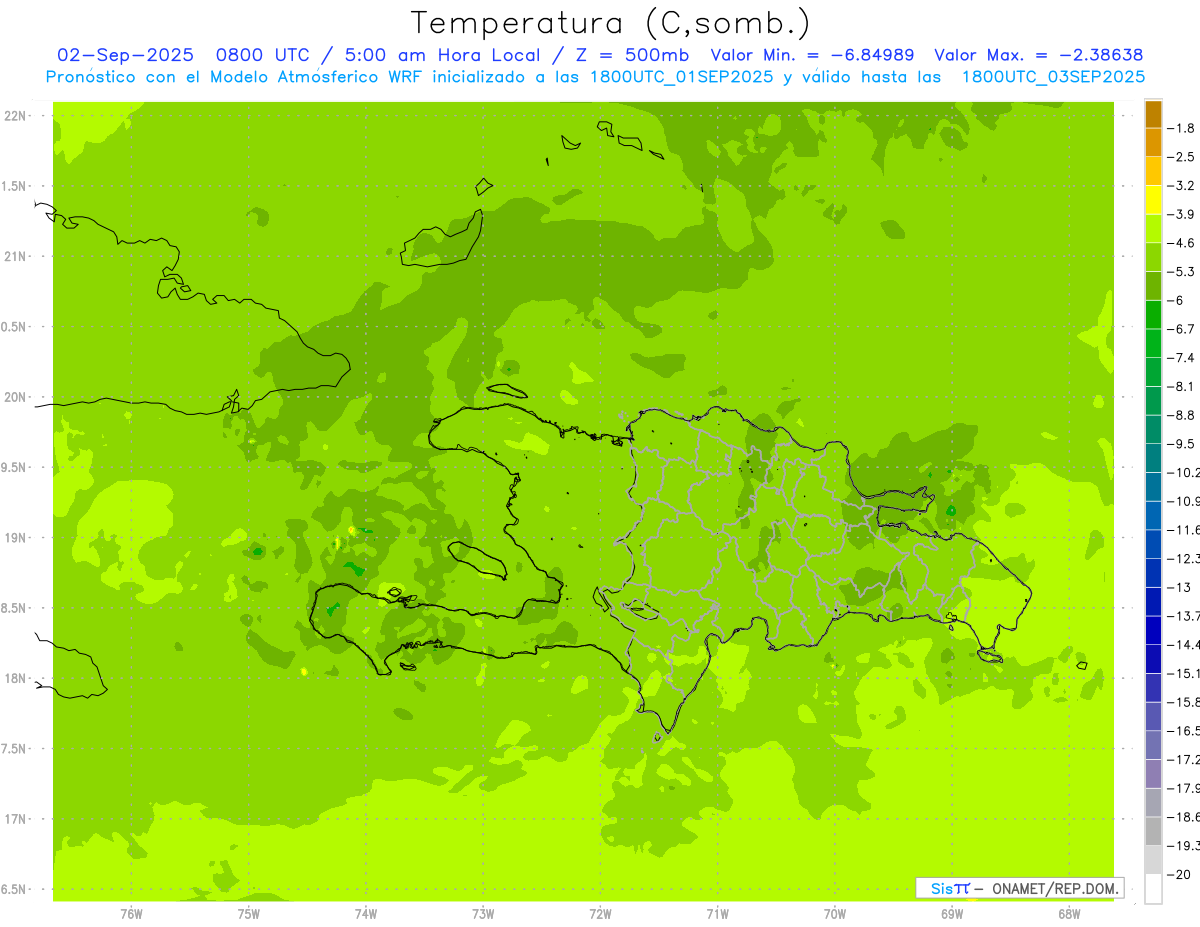The width and height of the screenshot is (1200, 927).
Task: Click the '-8.1' color bar value
Action: [1182, 386]
